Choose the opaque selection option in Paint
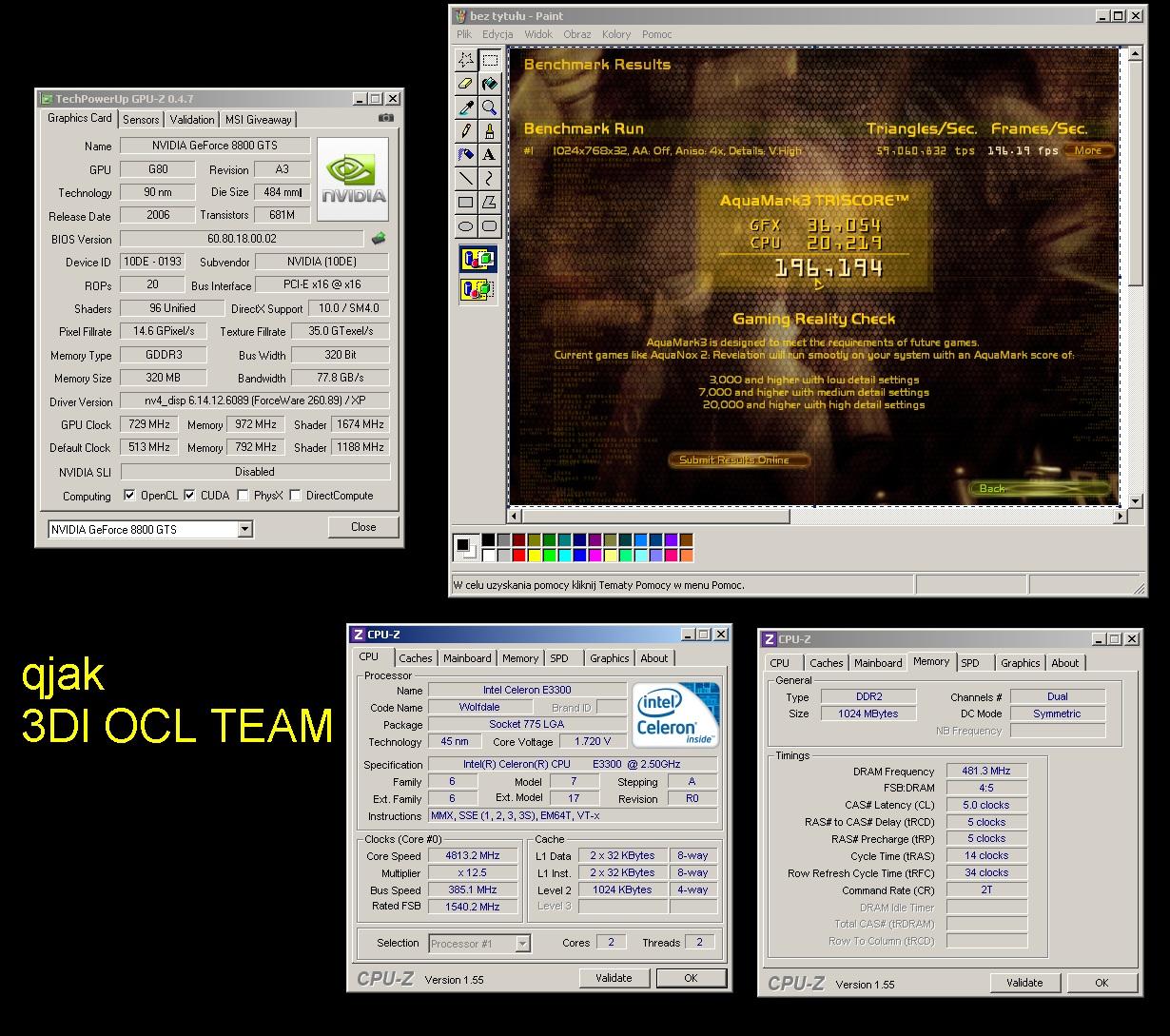This screenshot has height=1036, width=1170. [x=478, y=259]
